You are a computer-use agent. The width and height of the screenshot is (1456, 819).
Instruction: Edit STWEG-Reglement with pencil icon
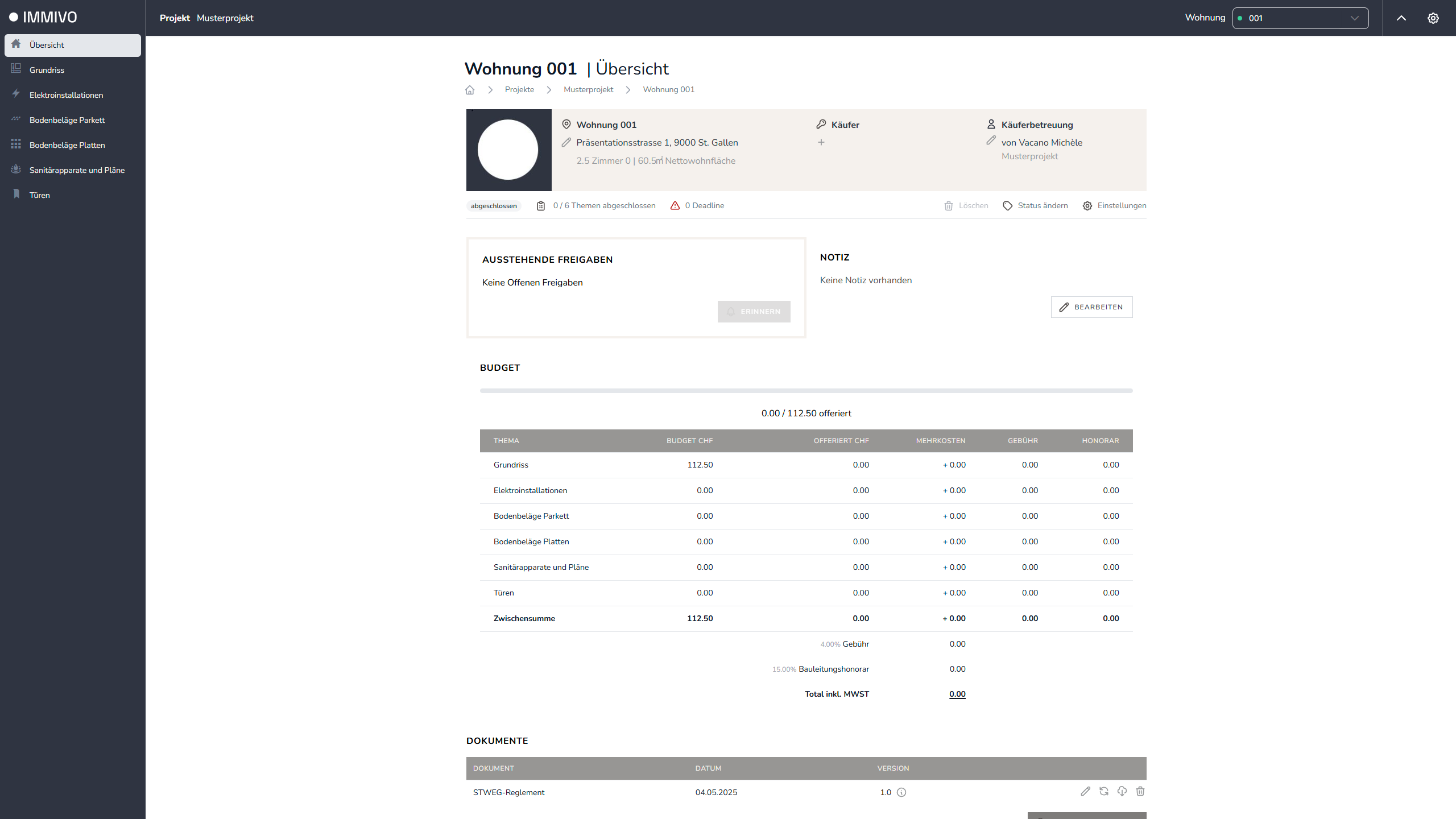1085,791
